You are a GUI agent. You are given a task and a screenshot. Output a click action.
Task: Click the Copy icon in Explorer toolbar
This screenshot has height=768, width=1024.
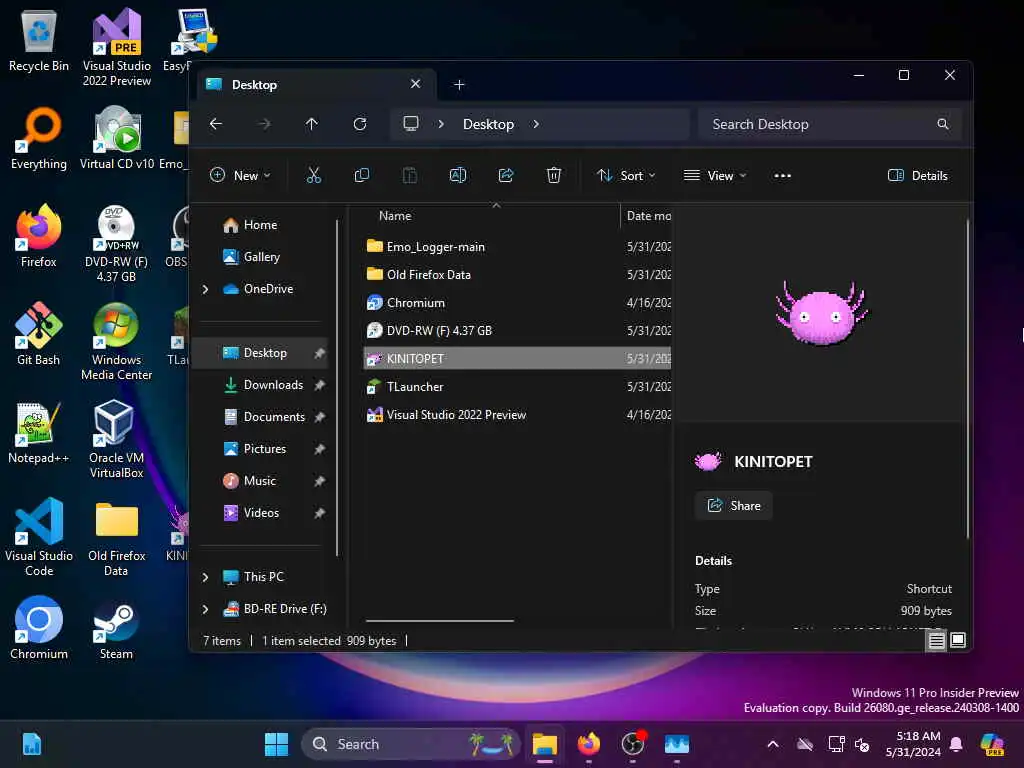click(361, 175)
